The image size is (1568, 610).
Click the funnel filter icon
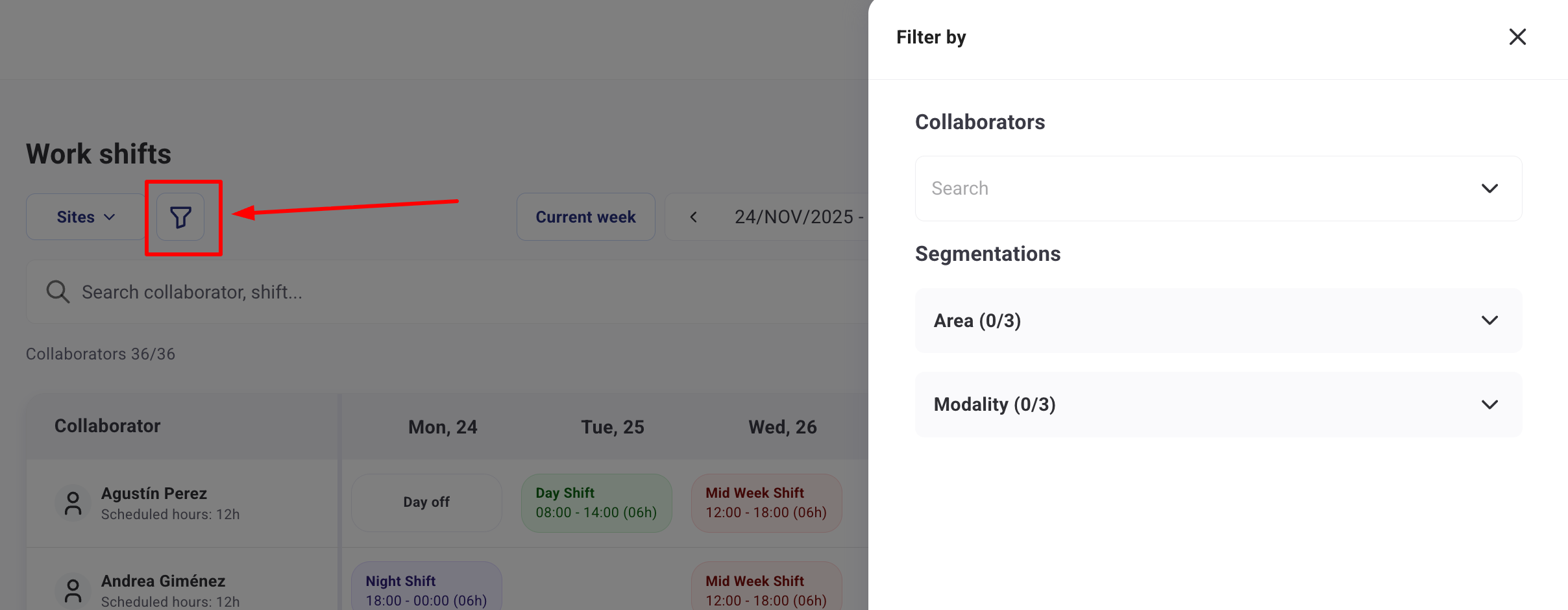coord(180,217)
